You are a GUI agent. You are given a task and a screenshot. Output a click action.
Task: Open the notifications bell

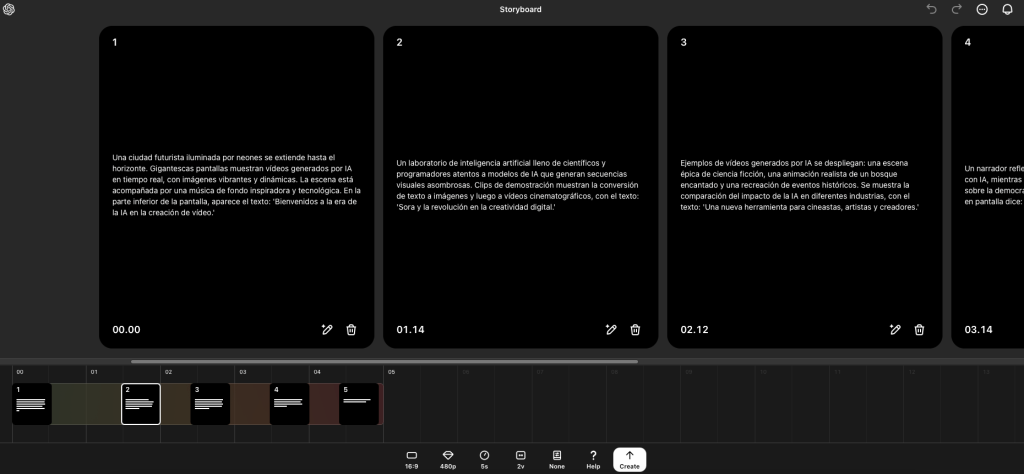1008,9
